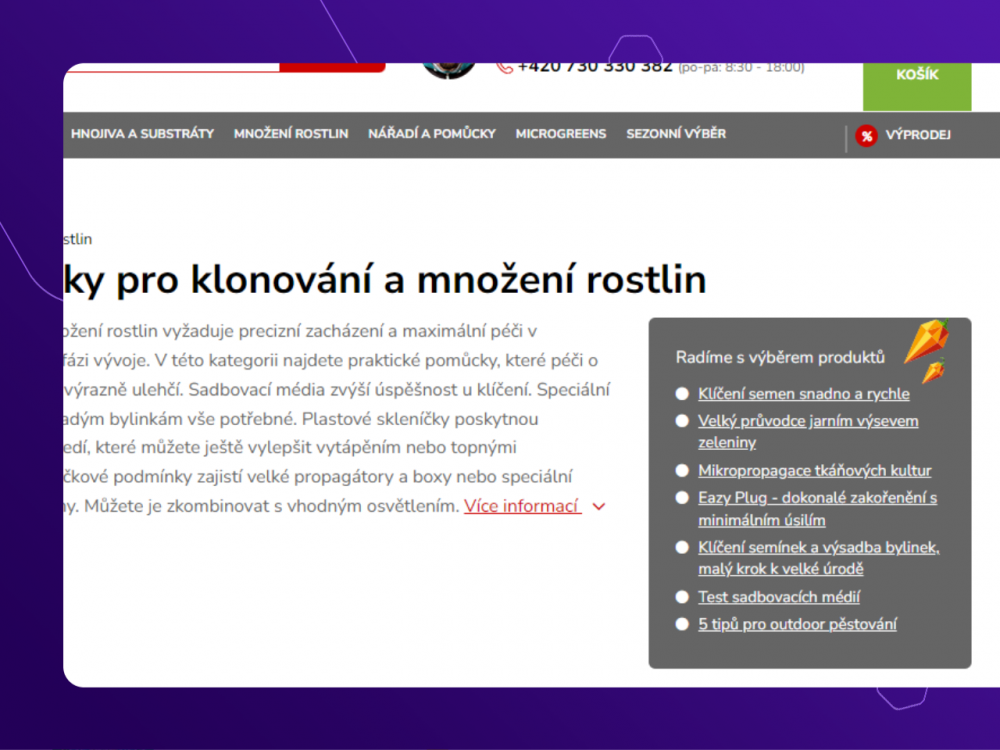Click bullet beside Test sadbovacích médií

(682, 597)
